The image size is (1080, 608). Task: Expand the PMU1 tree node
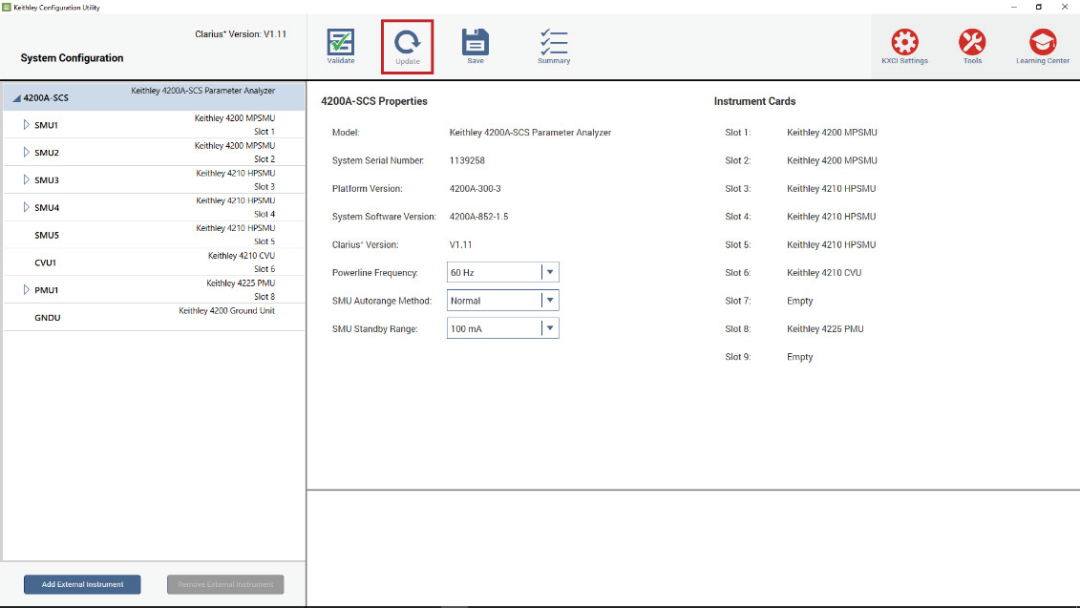(26, 290)
